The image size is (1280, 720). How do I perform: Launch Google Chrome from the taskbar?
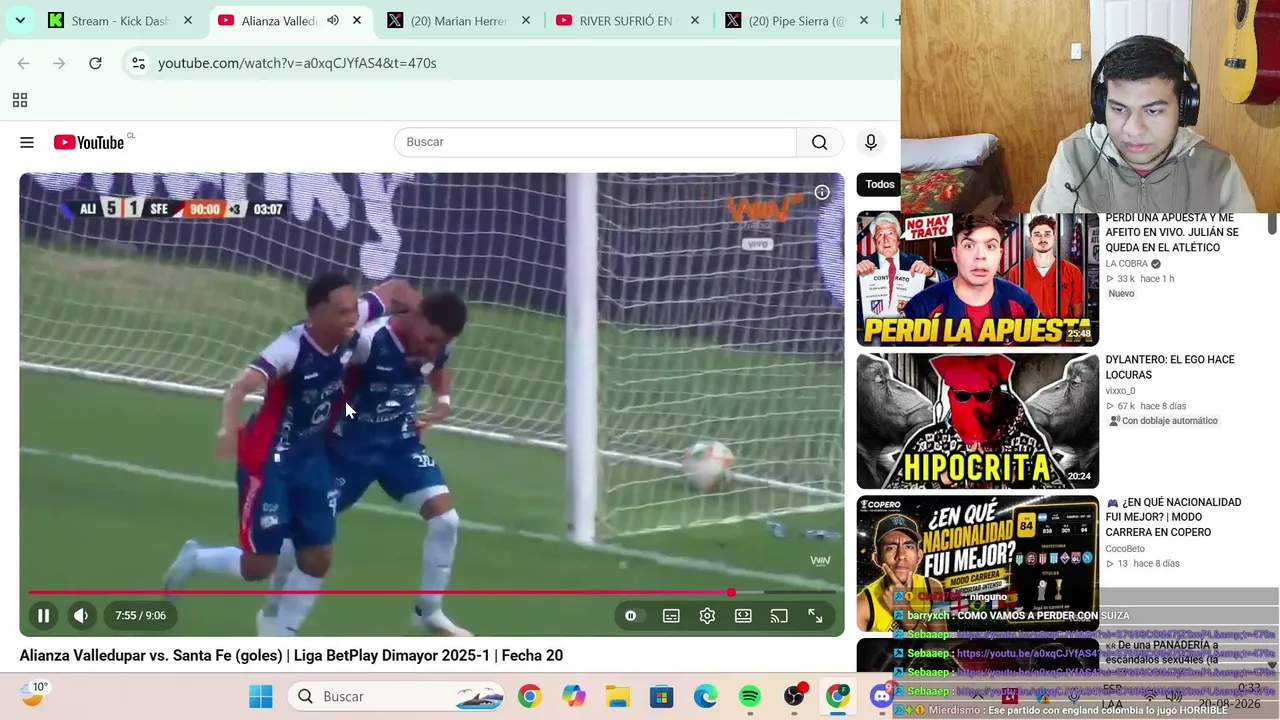(529, 696)
